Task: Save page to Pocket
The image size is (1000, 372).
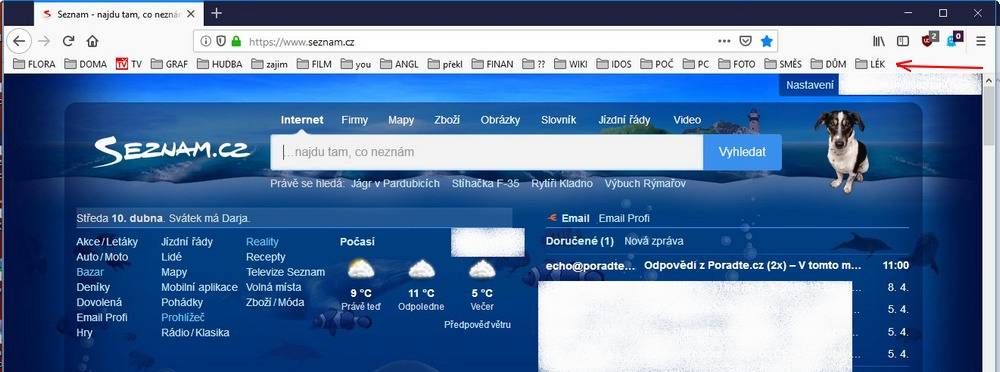Action: pyautogui.click(x=745, y=41)
